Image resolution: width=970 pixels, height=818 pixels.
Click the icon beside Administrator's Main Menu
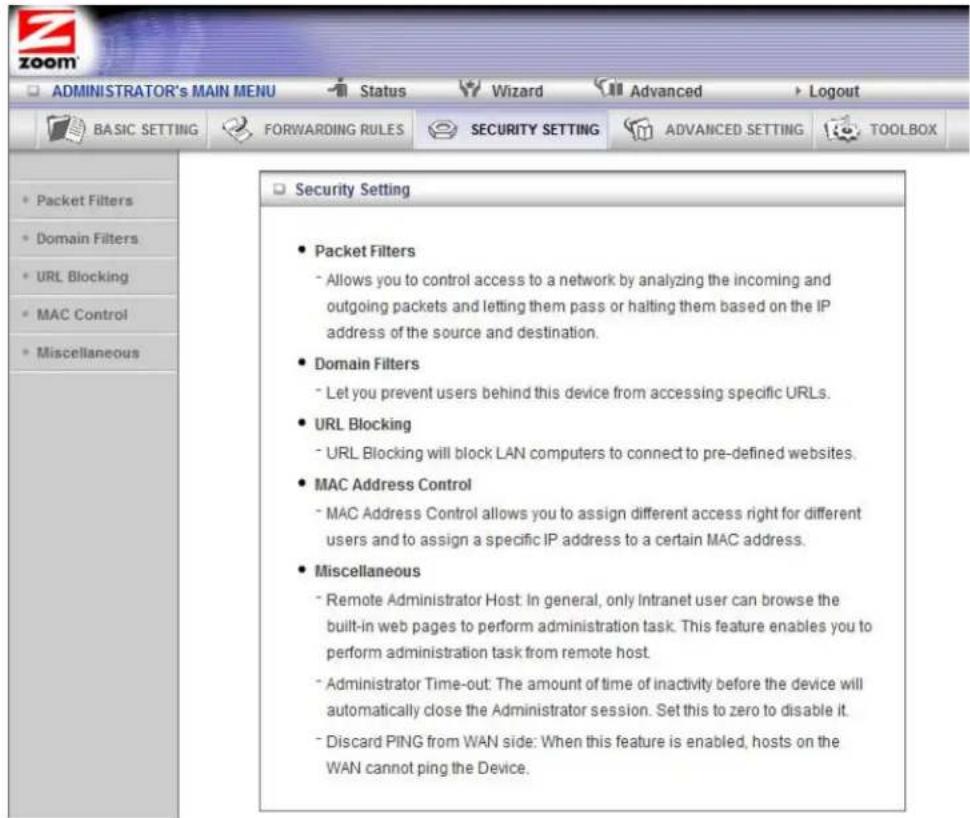(33, 91)
